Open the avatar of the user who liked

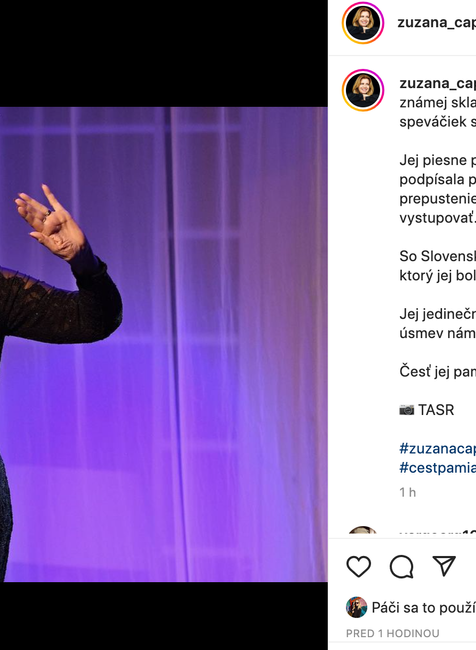(x=357, y=607)
